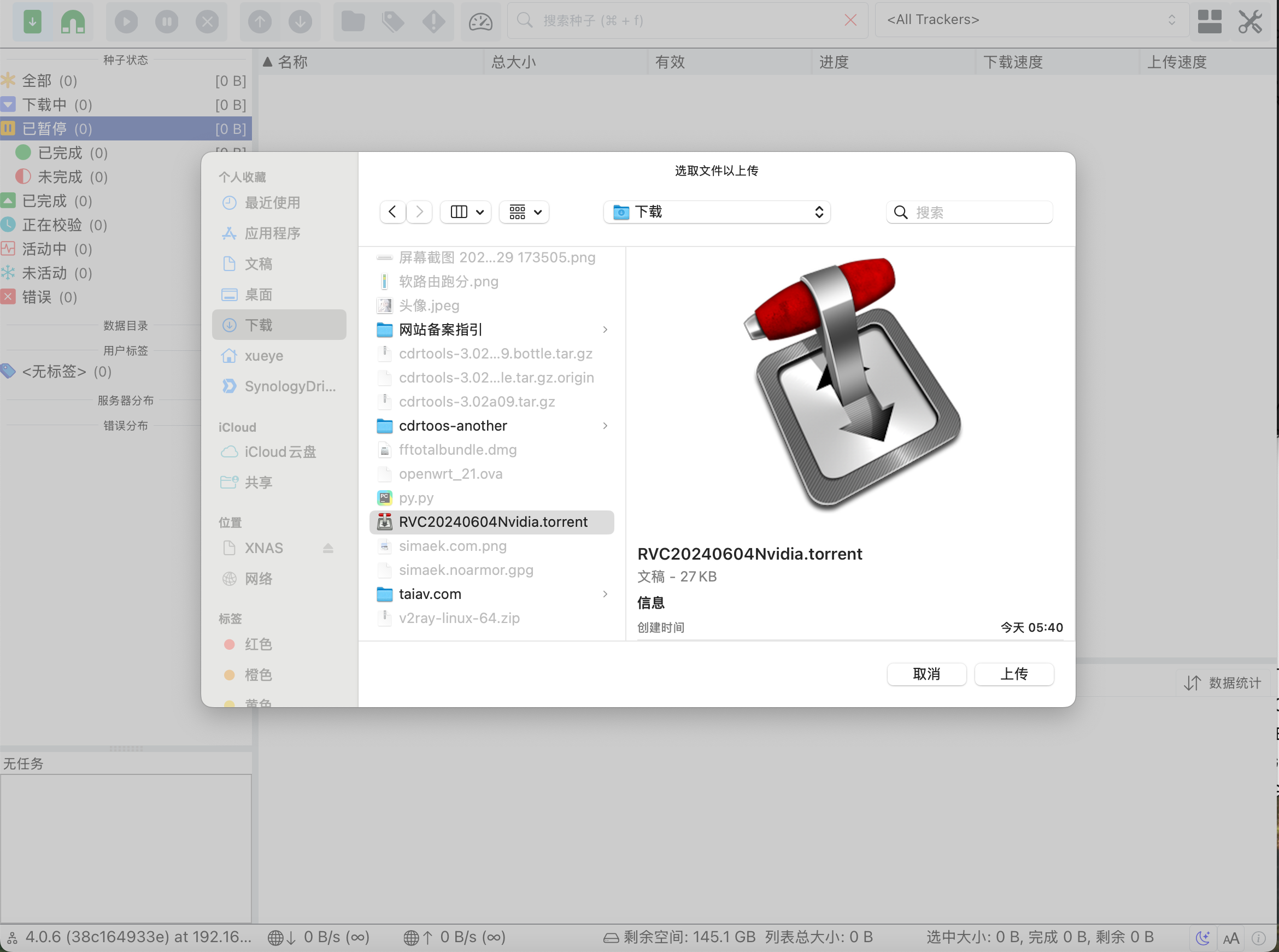Open settings via wrench-screwdriver icon
This screenshot has width=1279, height=952.
[1249, 22]
